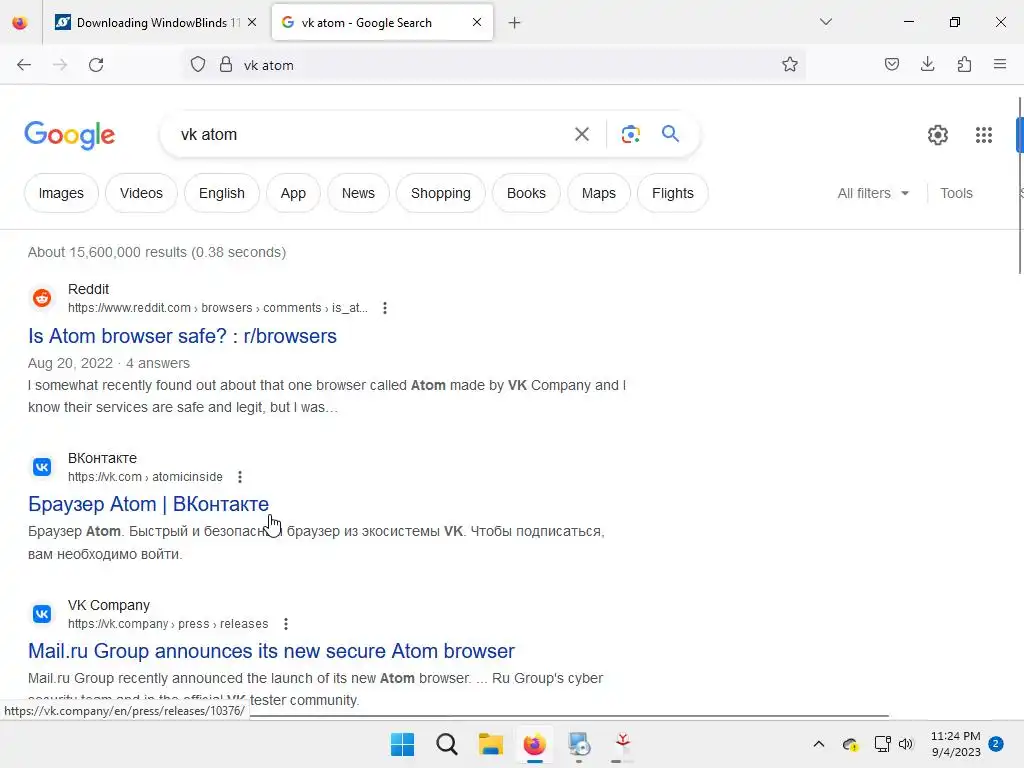Open more options for Reddit result
1024x768 pixels.
coord(385,308)
